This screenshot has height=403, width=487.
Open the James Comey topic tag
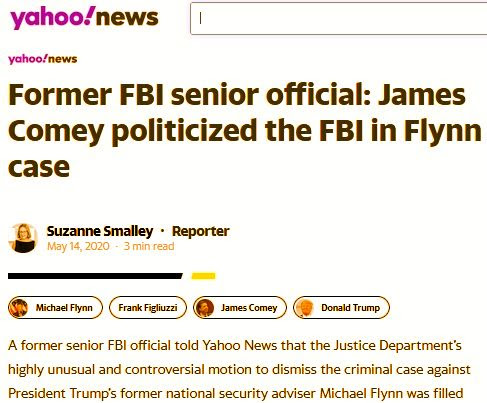pos(240,307)
